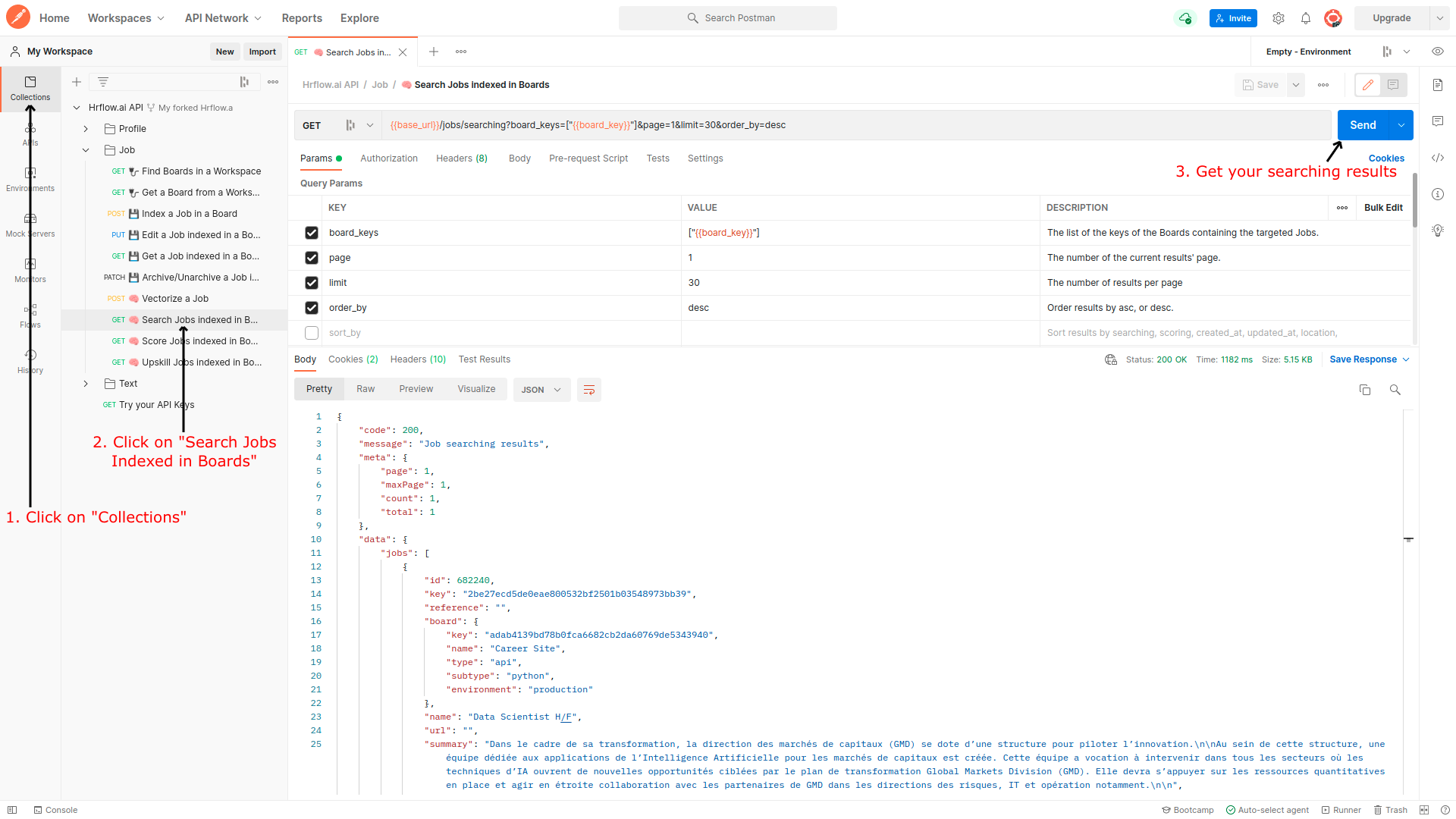Viewport: 1456px width, 819px height.
Task: Enable the sort_by parameter
Action: [x=312, y=333]
